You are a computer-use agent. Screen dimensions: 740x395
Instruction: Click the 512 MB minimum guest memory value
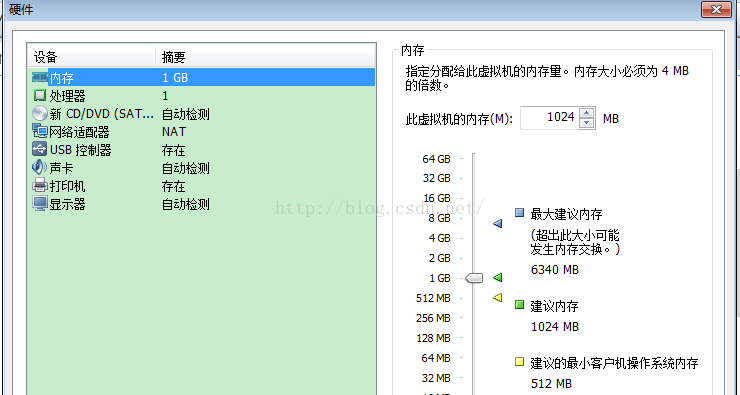coord(551,384)
